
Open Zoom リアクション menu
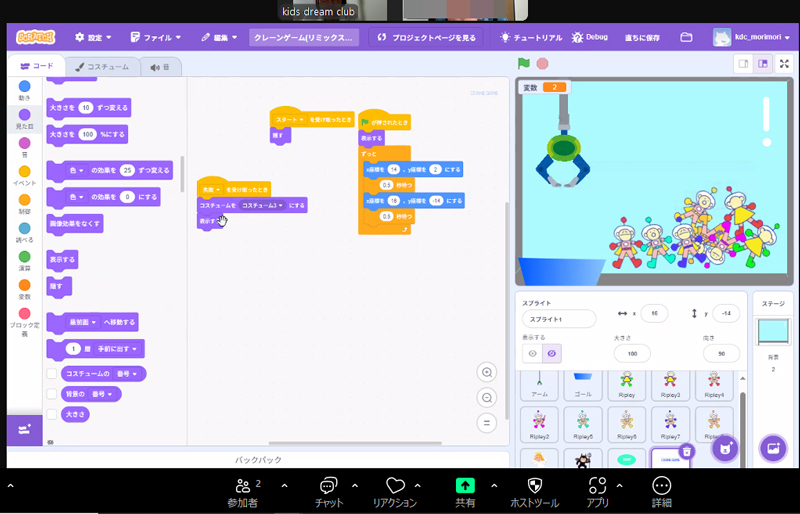(x=395, y=493)
